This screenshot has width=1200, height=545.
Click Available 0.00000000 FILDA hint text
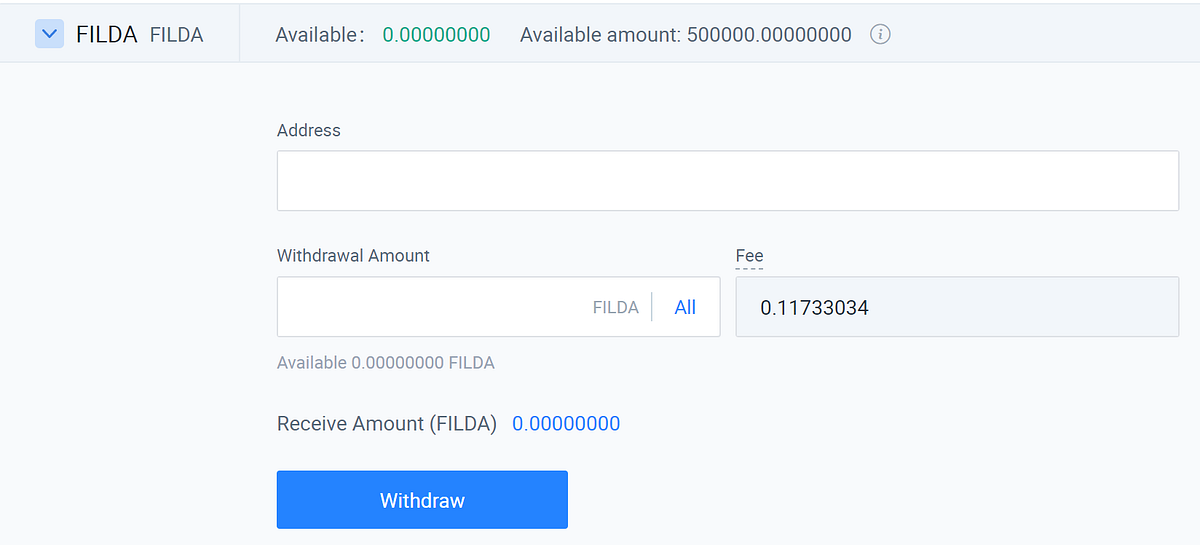(385, 362)
